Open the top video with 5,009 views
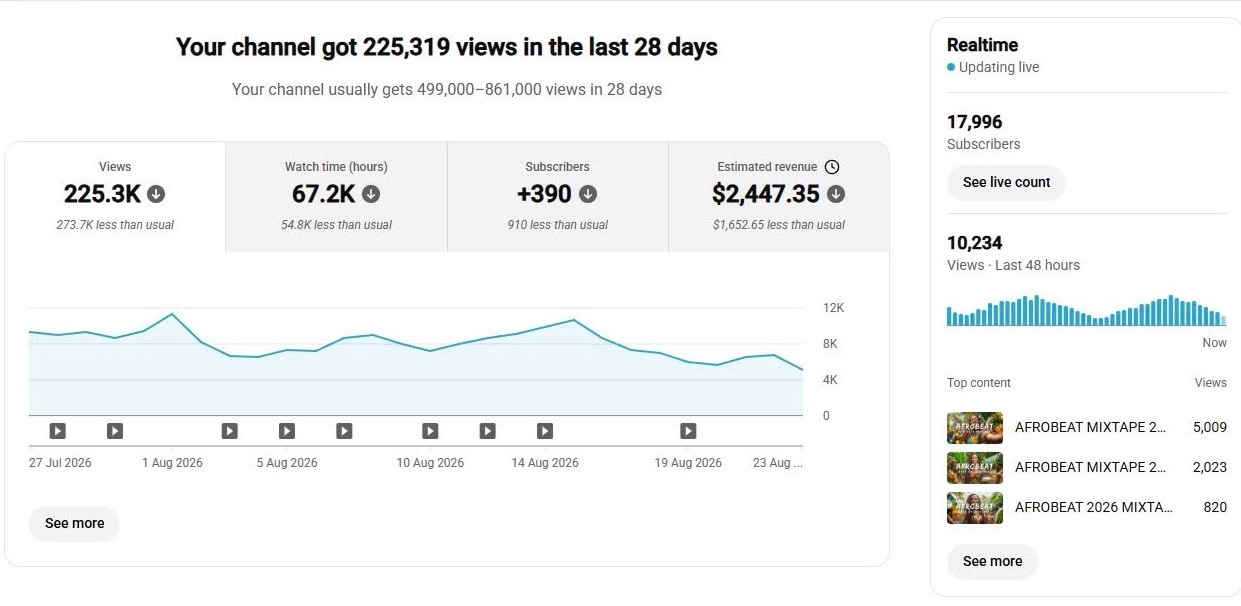This screenshot has width=1241, height=606. (x=1087, y=427)
